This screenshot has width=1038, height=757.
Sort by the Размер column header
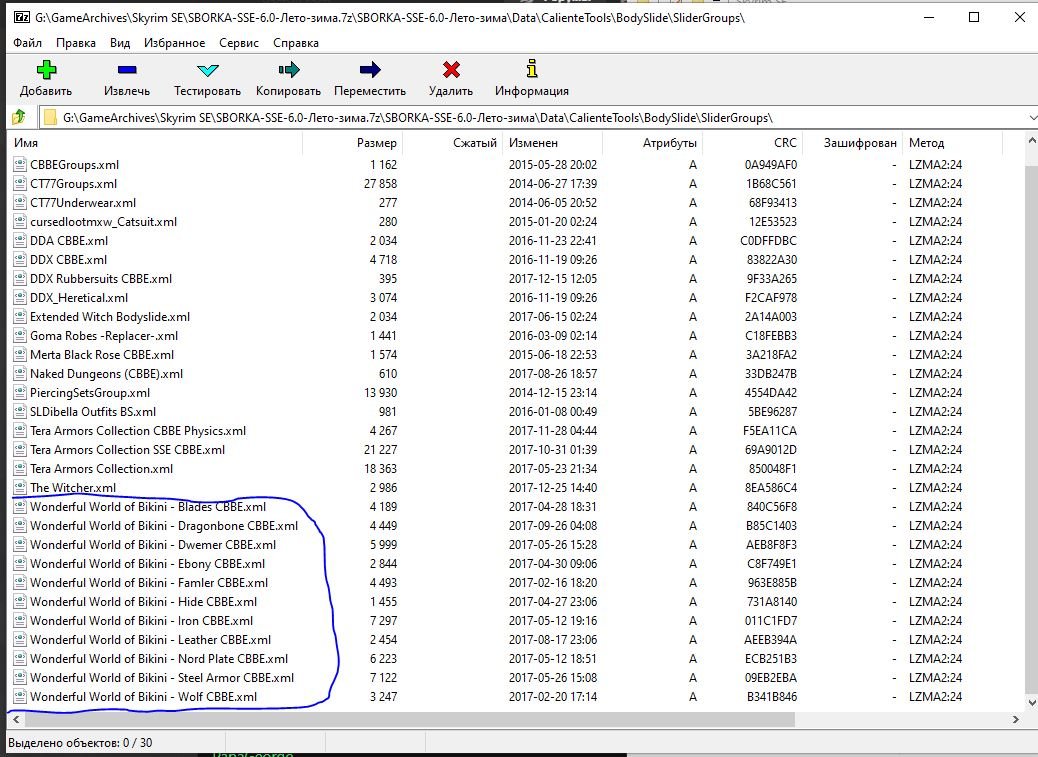[376, 143]
